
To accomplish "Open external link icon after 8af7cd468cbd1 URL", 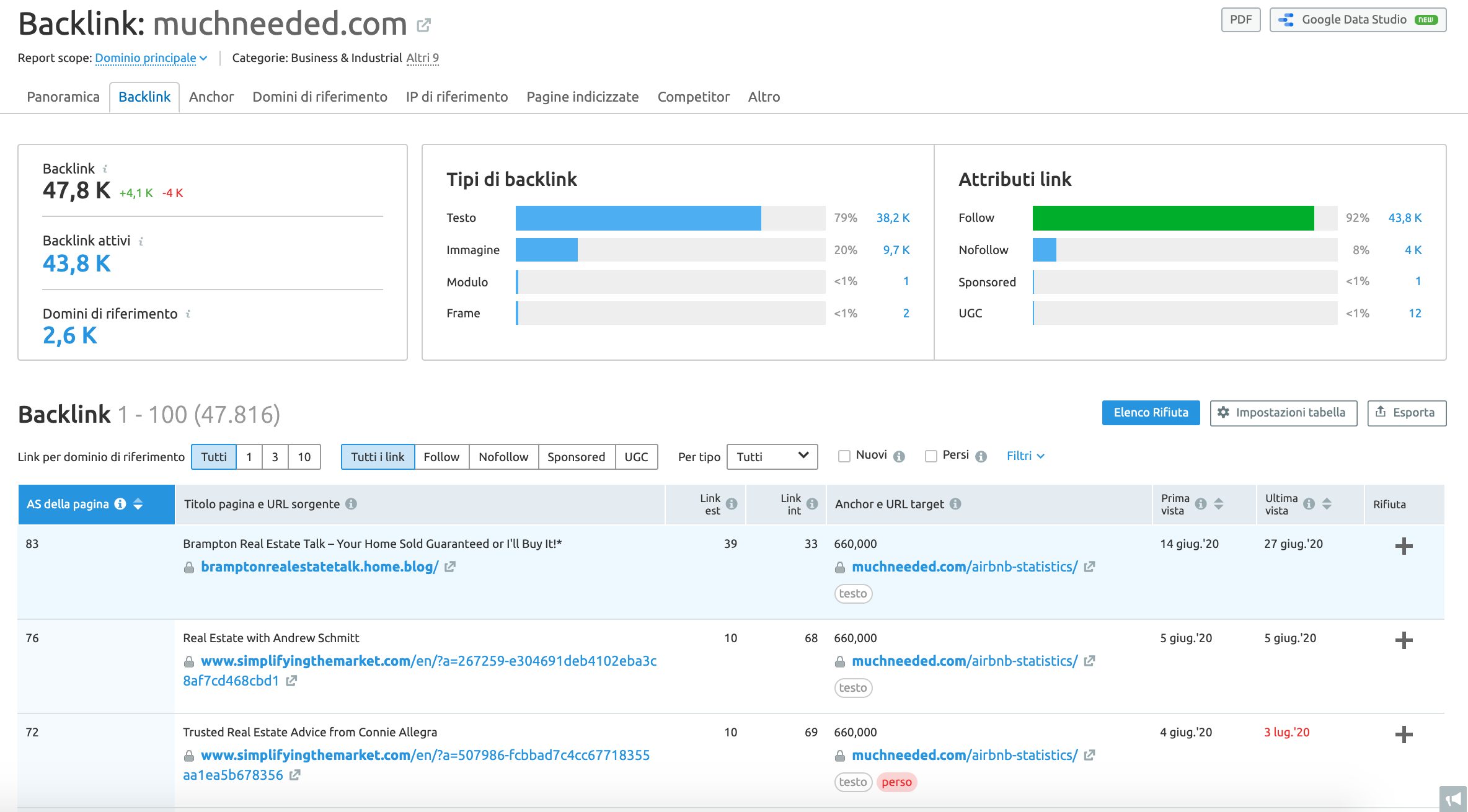I will coord(291,681).
